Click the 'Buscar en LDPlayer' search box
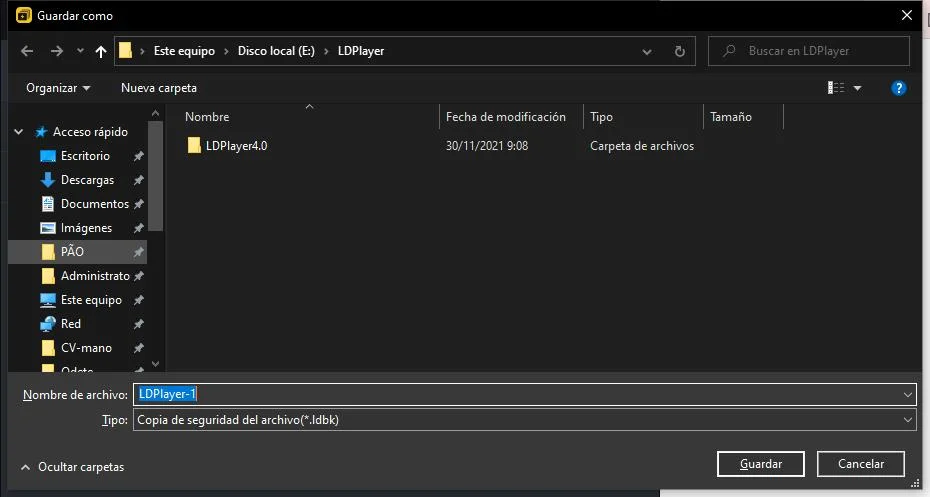The height and width of the screenshot is (497, 930). click(808, 51)
